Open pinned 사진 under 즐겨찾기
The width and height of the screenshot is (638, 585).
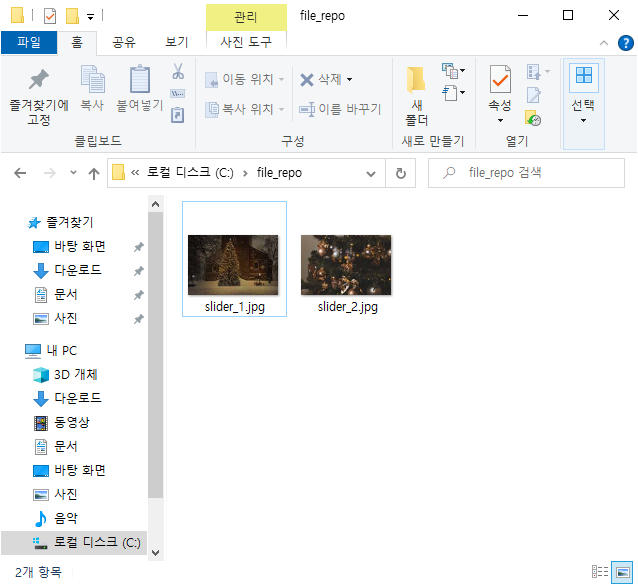pyautogui.click(x=55, y=318)
